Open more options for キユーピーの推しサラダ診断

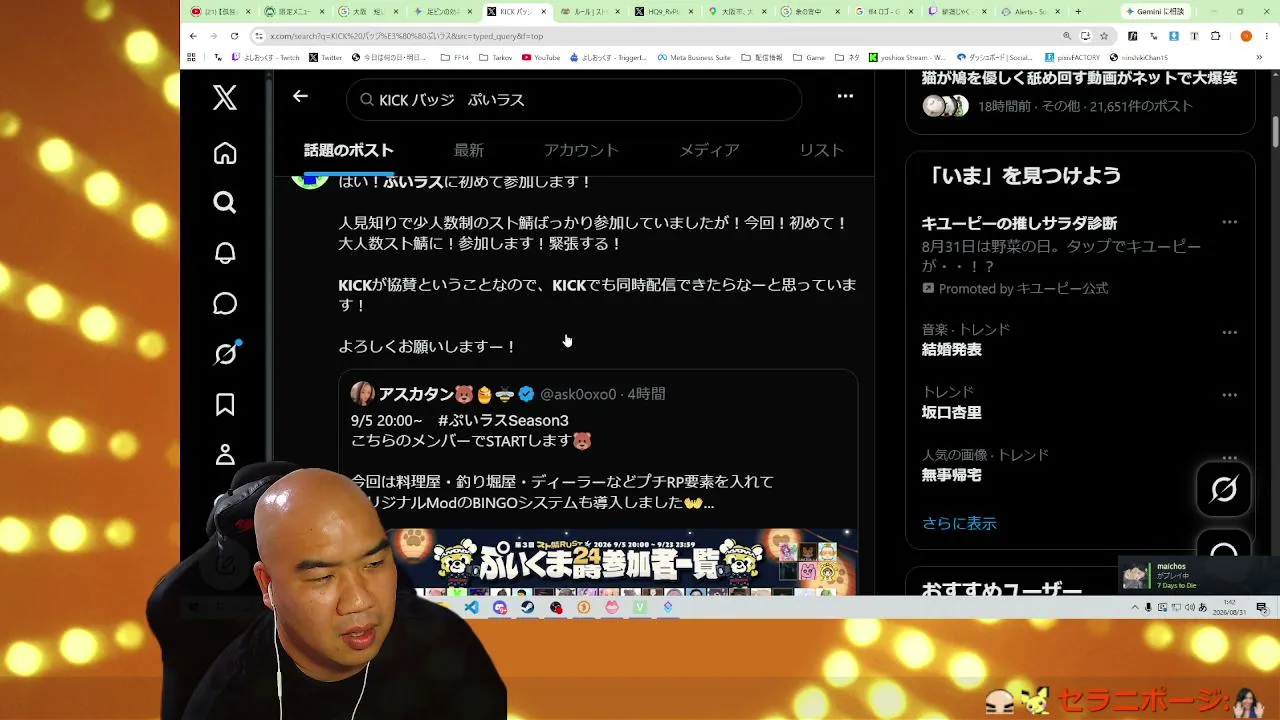click(1230, 222)
